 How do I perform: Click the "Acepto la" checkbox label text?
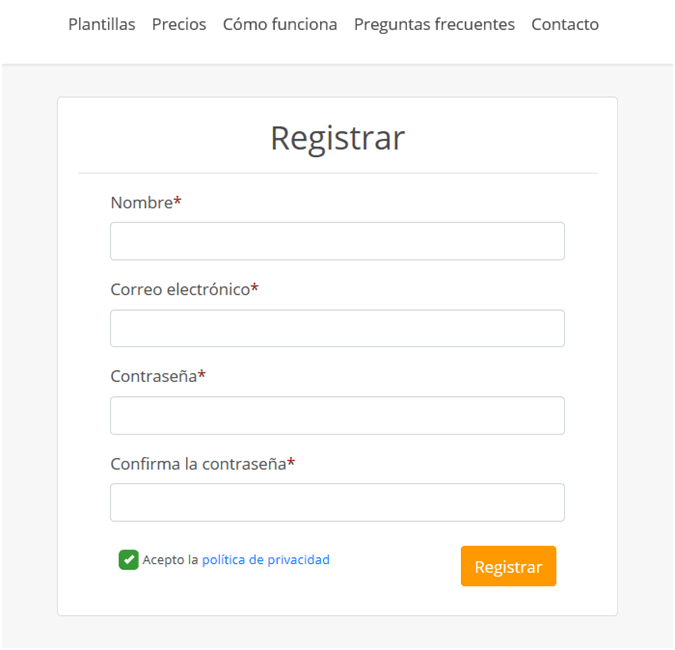click(x=170, y=560)
